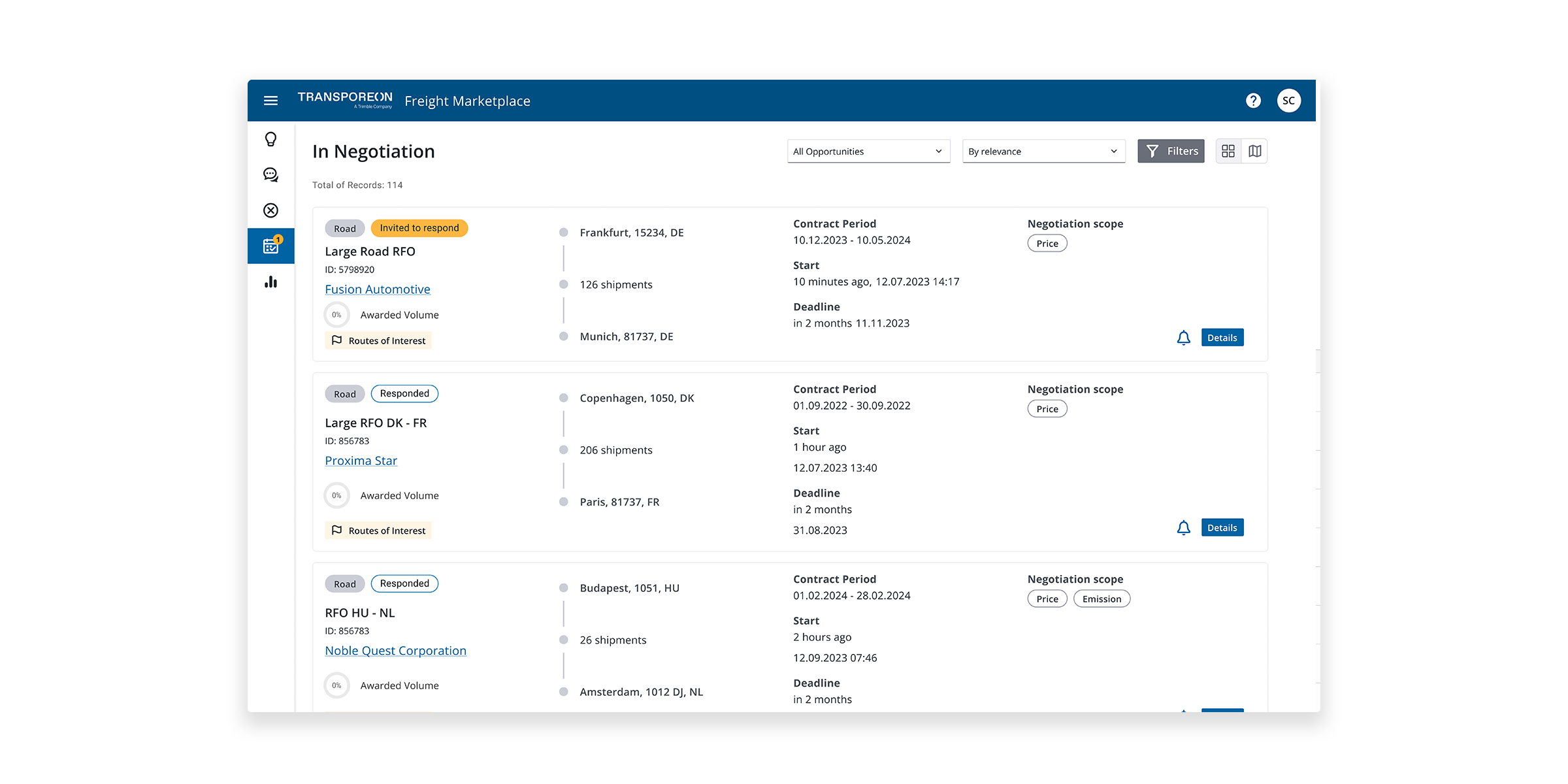Open Details for Large Road RFO
The height and width of the screenshot is (784, 1568).
pos(1222,338)
